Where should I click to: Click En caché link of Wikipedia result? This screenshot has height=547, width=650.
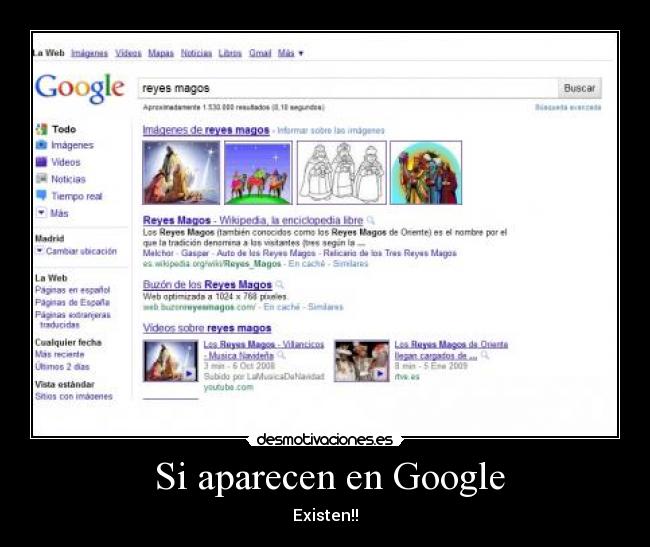pyautogui.click(x=306, y=264)
